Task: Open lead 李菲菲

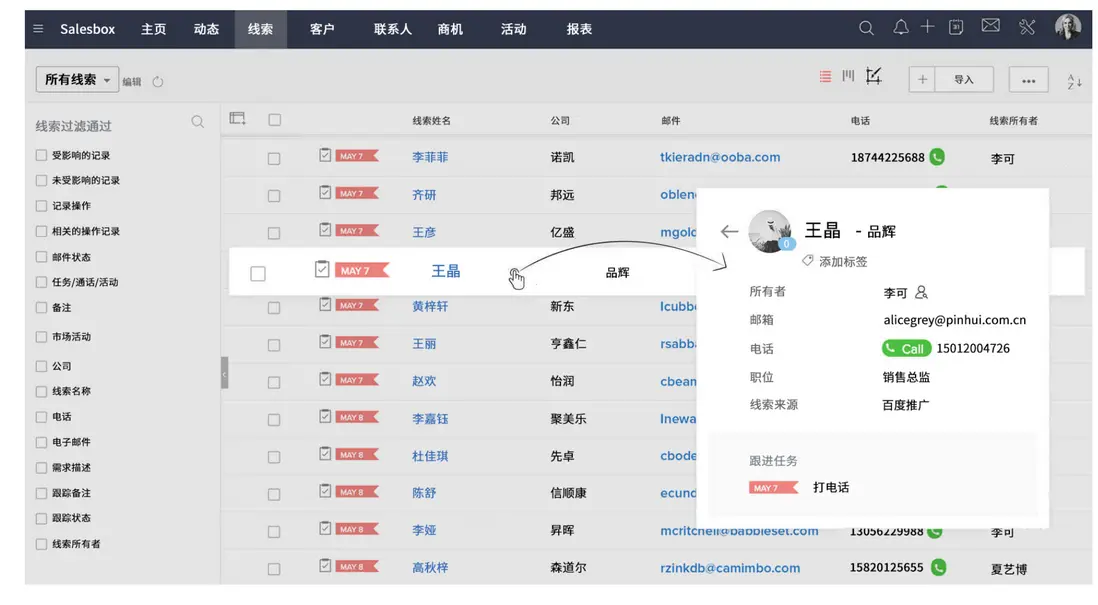Action: 430,157
